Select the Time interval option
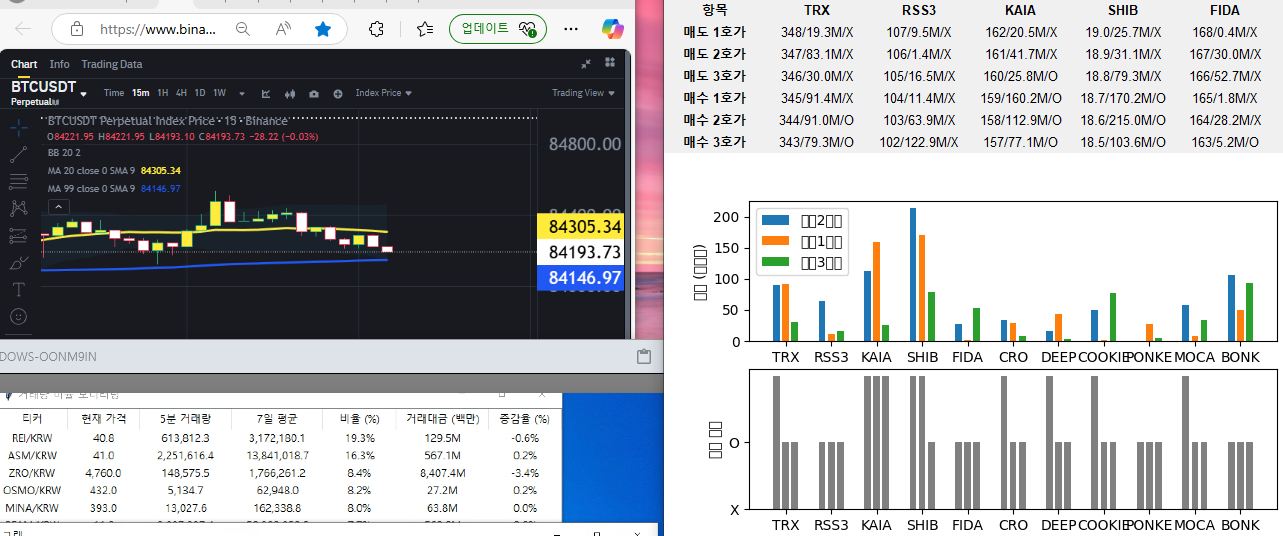 click(114, 93)
